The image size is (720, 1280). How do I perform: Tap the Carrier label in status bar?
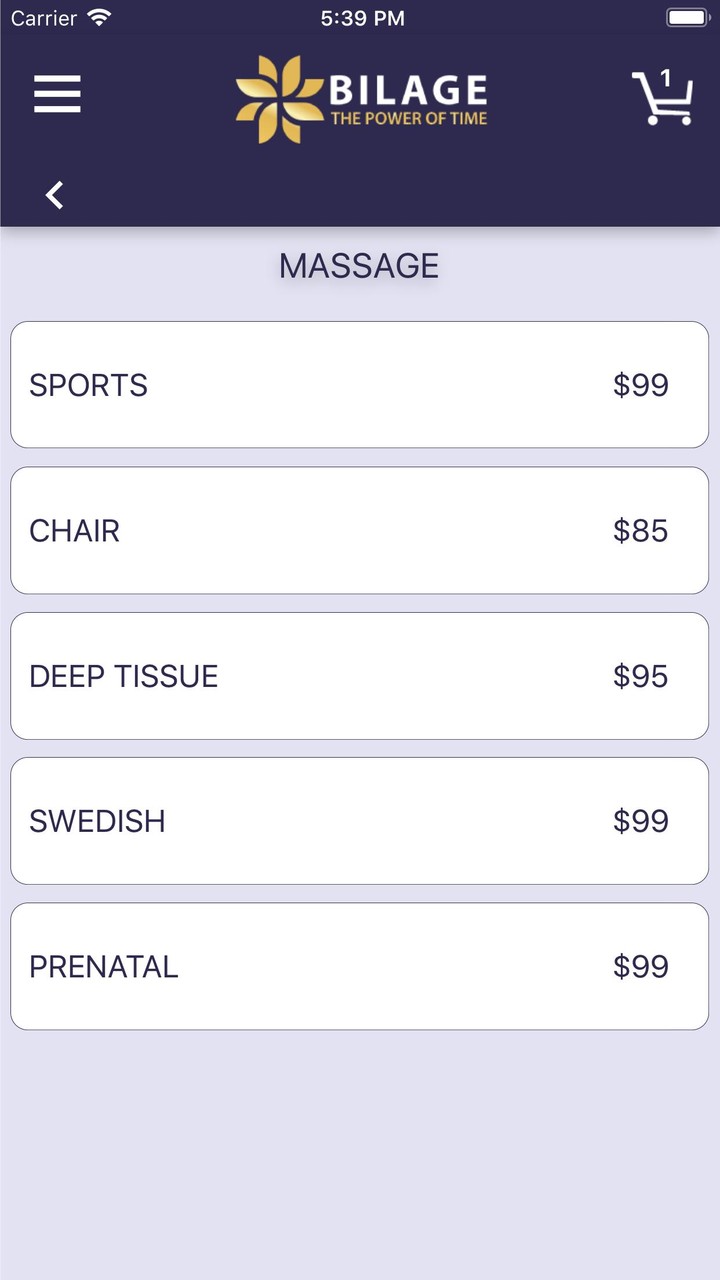[44, 18]
